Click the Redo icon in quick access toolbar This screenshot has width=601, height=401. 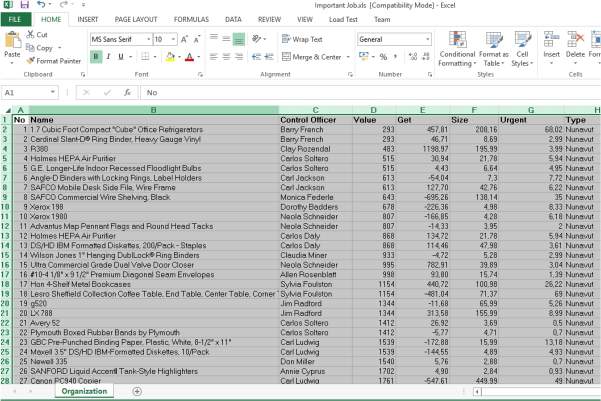pyautogui.click(x=64, y=5)
